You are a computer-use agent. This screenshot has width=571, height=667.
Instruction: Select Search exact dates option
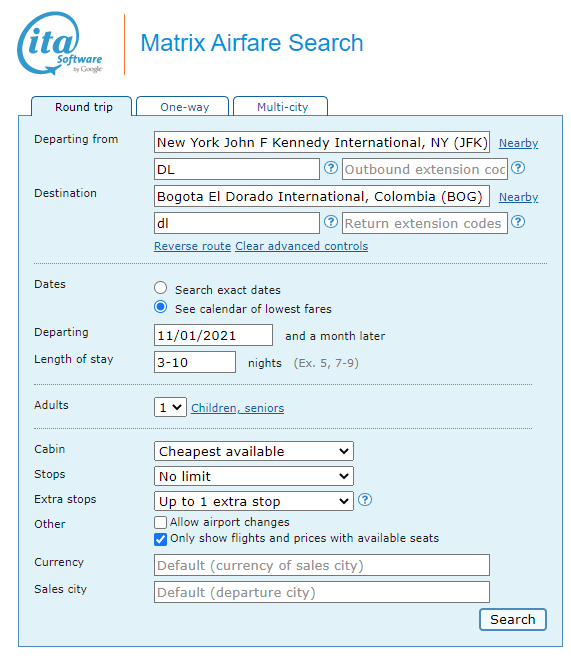click(160, 288)
